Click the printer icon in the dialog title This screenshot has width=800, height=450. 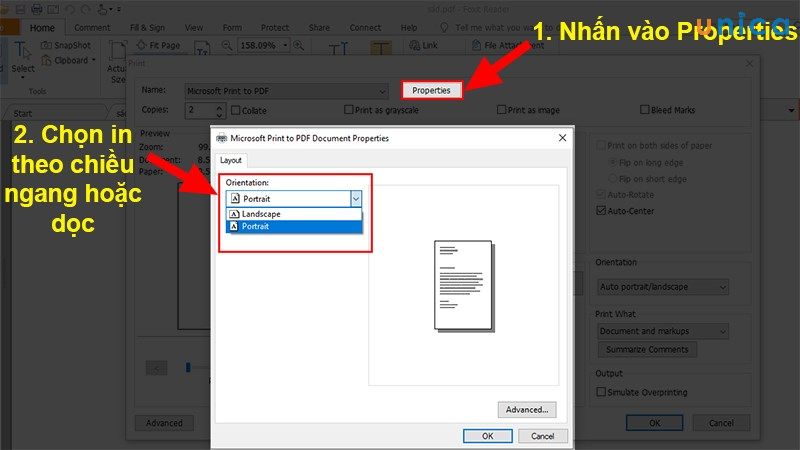coord(221,138)
